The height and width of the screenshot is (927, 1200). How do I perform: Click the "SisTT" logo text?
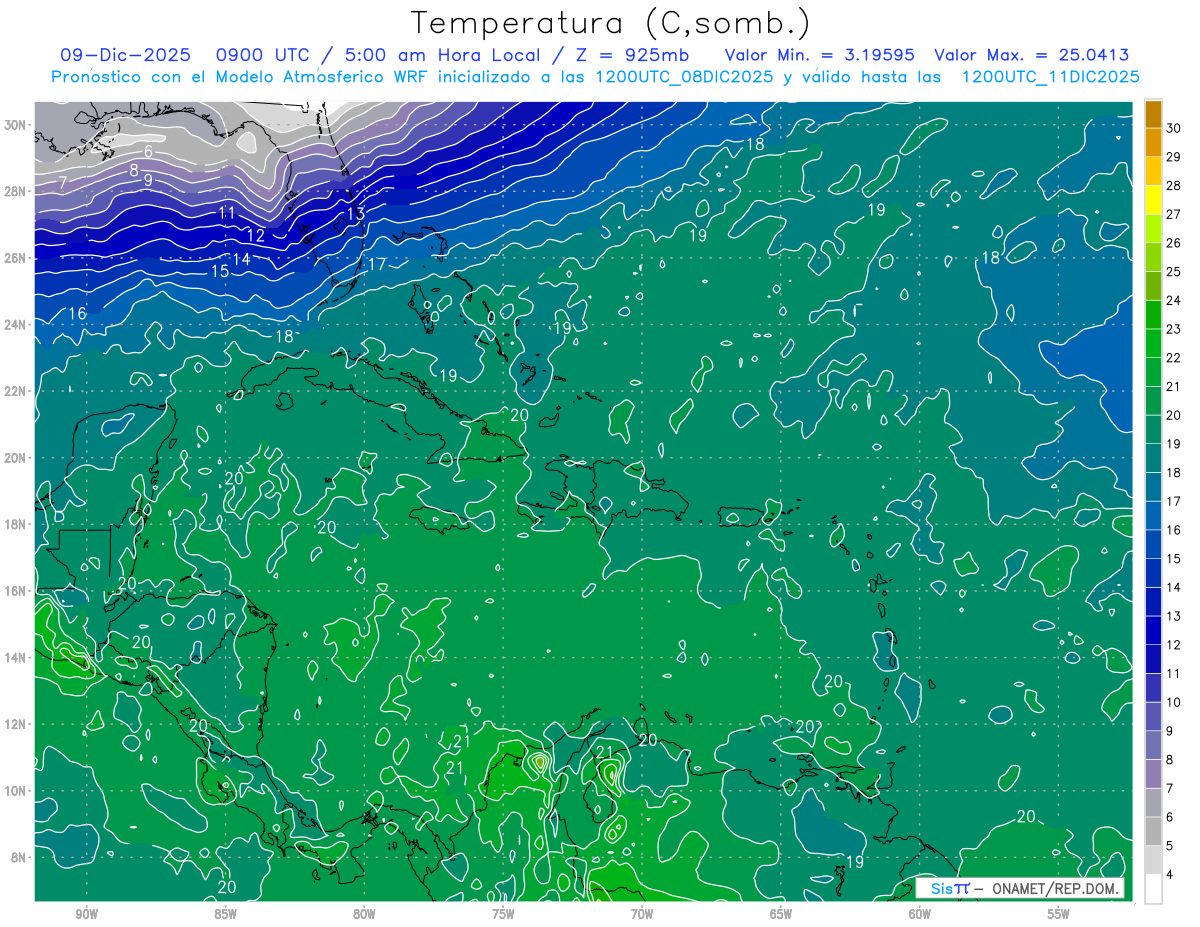[949, 888]
